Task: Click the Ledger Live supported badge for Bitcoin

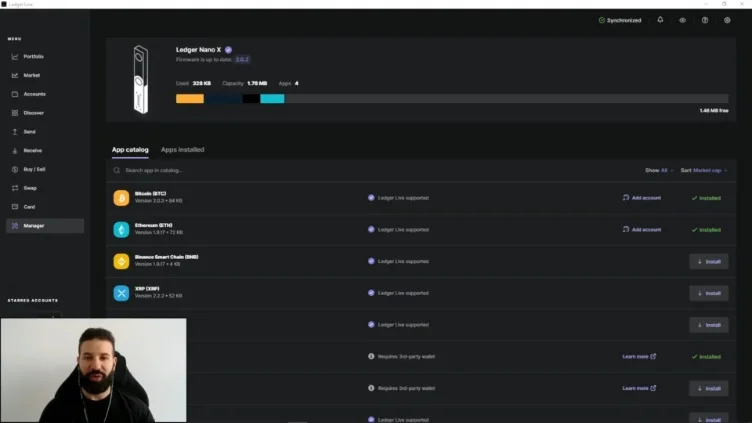Action: (398, 198)
